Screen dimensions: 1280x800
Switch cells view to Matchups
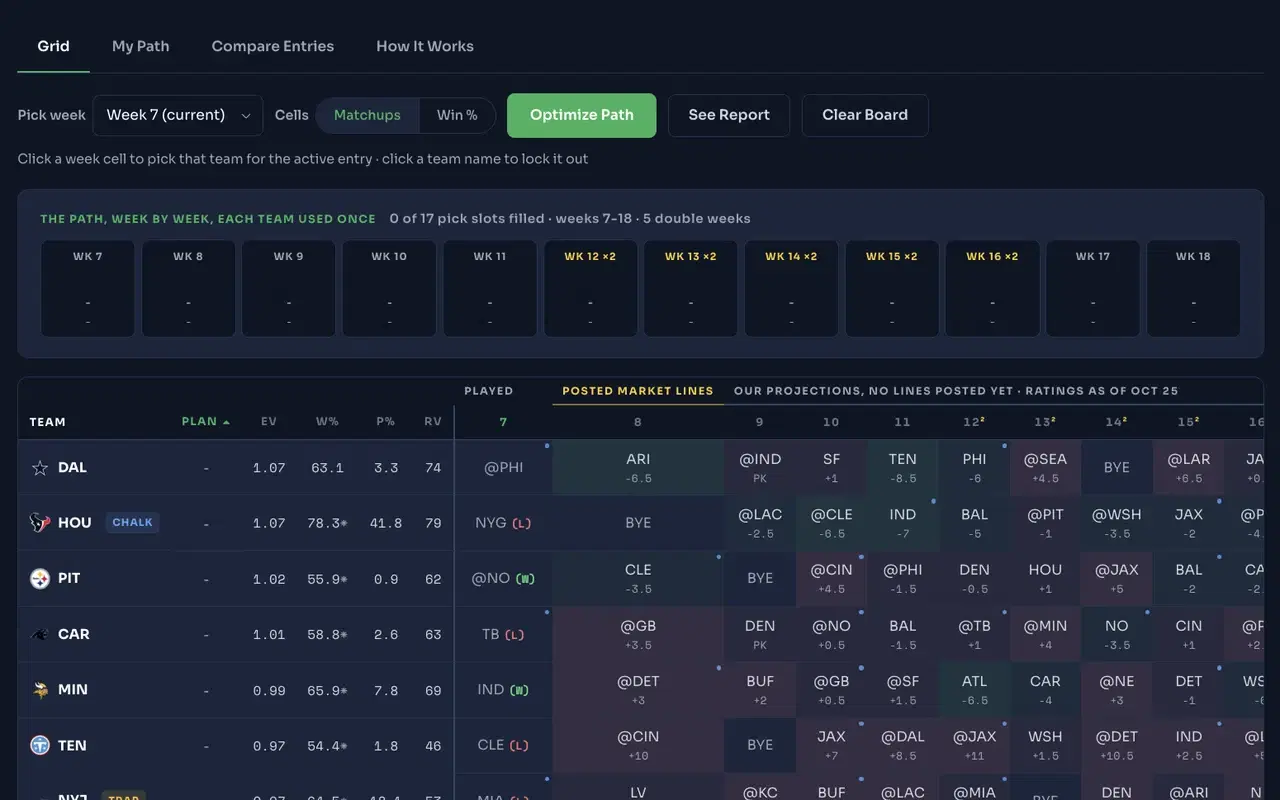367,115
